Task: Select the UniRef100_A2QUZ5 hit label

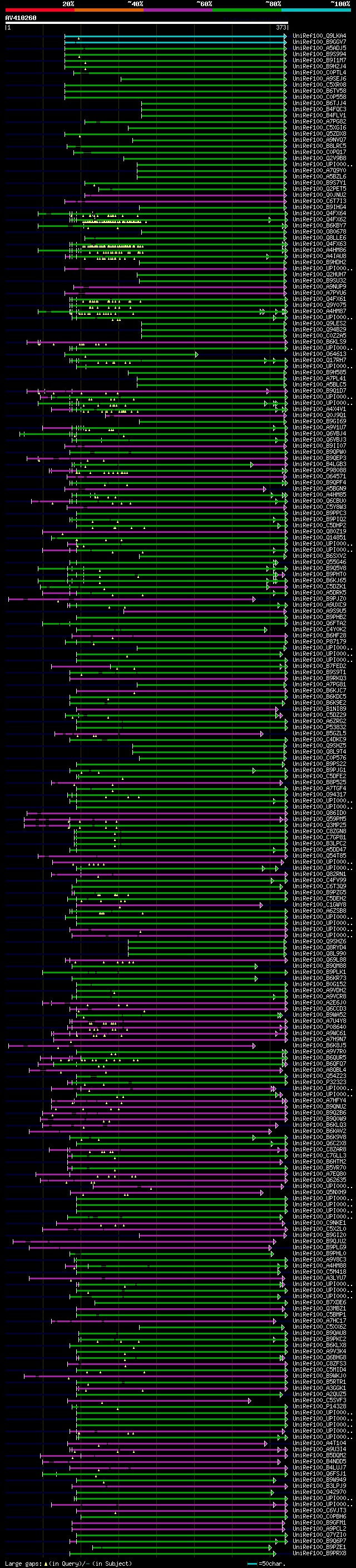Action: click(319, 1394)
